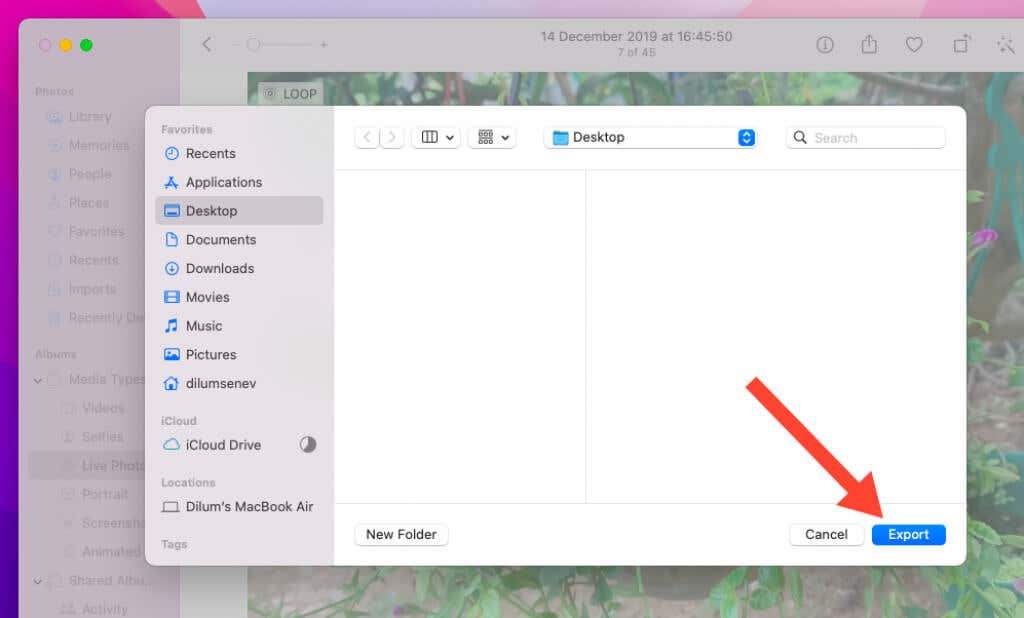The width and height of the screenshot is (1024, 618).
Task: Select Applications in the dialog sidebar
Action: [239, 182]
